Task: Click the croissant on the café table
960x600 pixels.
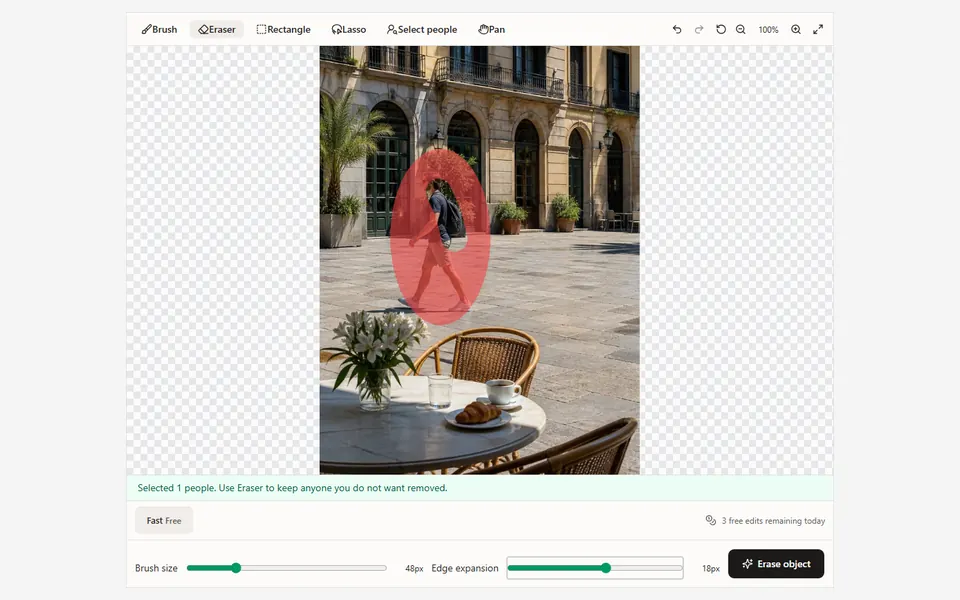Action: pos(478,413)
